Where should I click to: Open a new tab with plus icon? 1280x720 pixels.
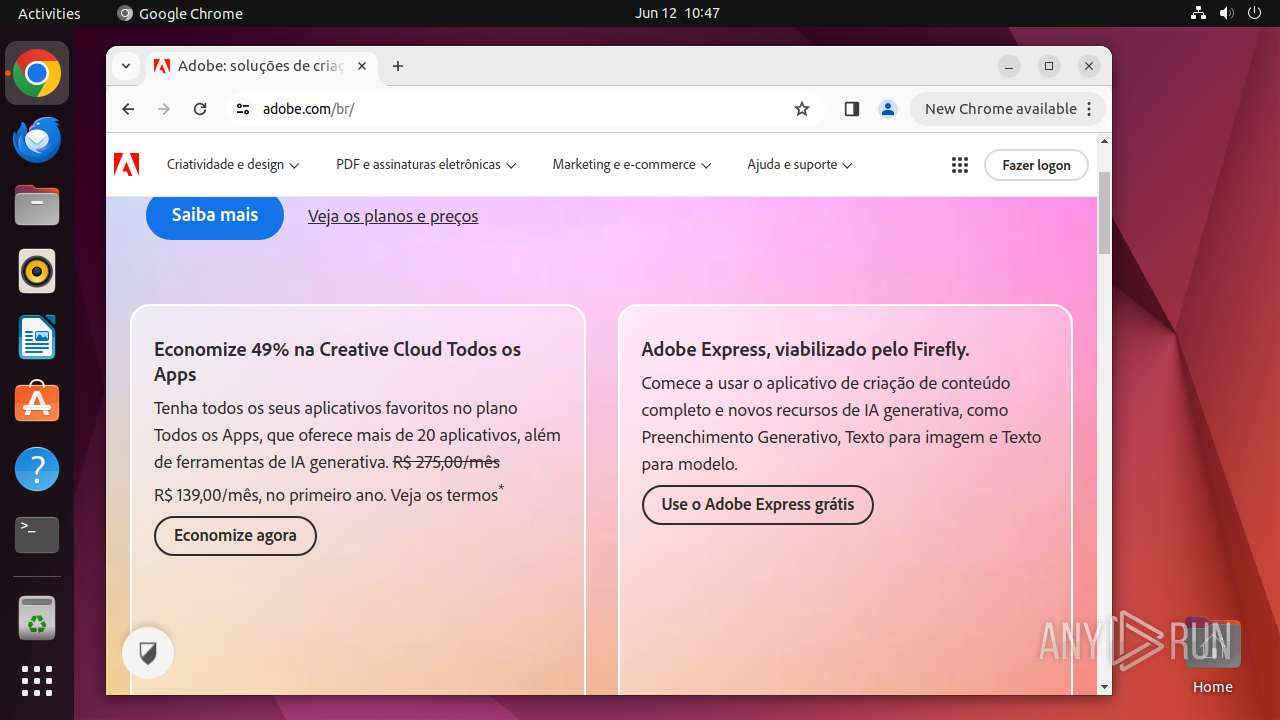pos(398,66)
